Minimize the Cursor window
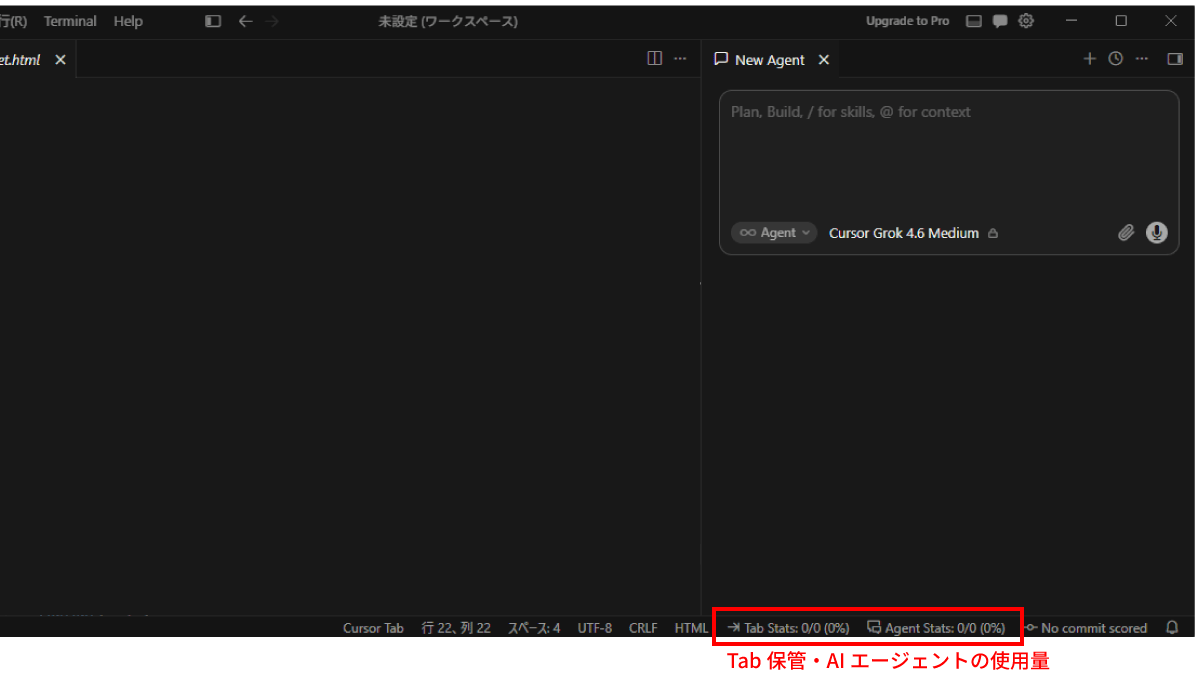The width and height of the screenshot is (1200, 675). pyautogui.click(x=1073, y=21)
